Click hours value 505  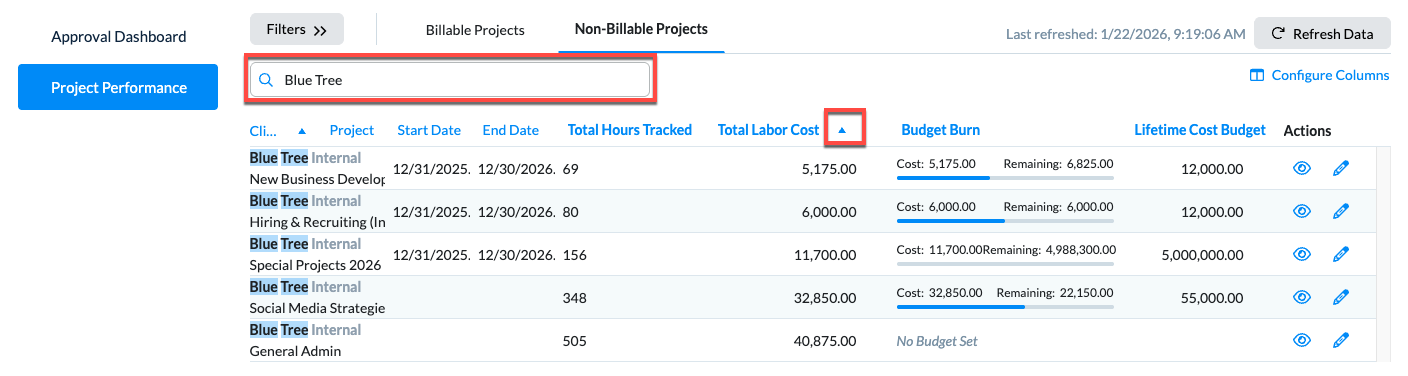point(575,340)
